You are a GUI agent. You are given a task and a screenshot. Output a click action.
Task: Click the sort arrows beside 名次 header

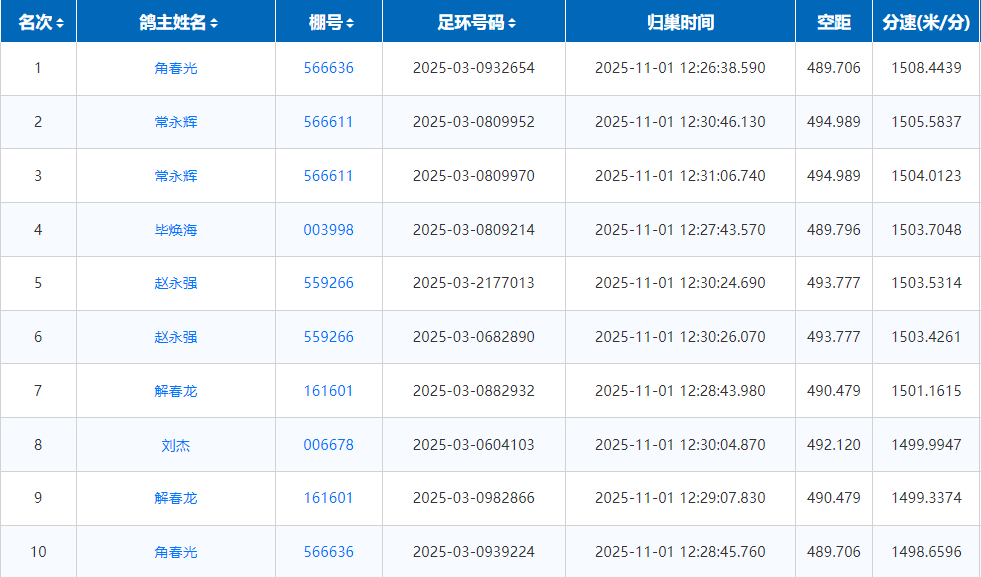click(x=61, y=23)
